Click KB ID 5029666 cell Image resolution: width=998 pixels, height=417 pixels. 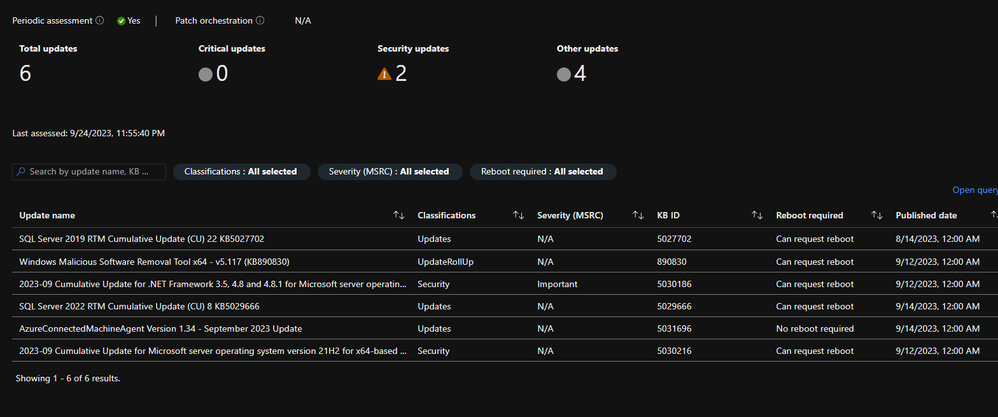tap(674, 306)
